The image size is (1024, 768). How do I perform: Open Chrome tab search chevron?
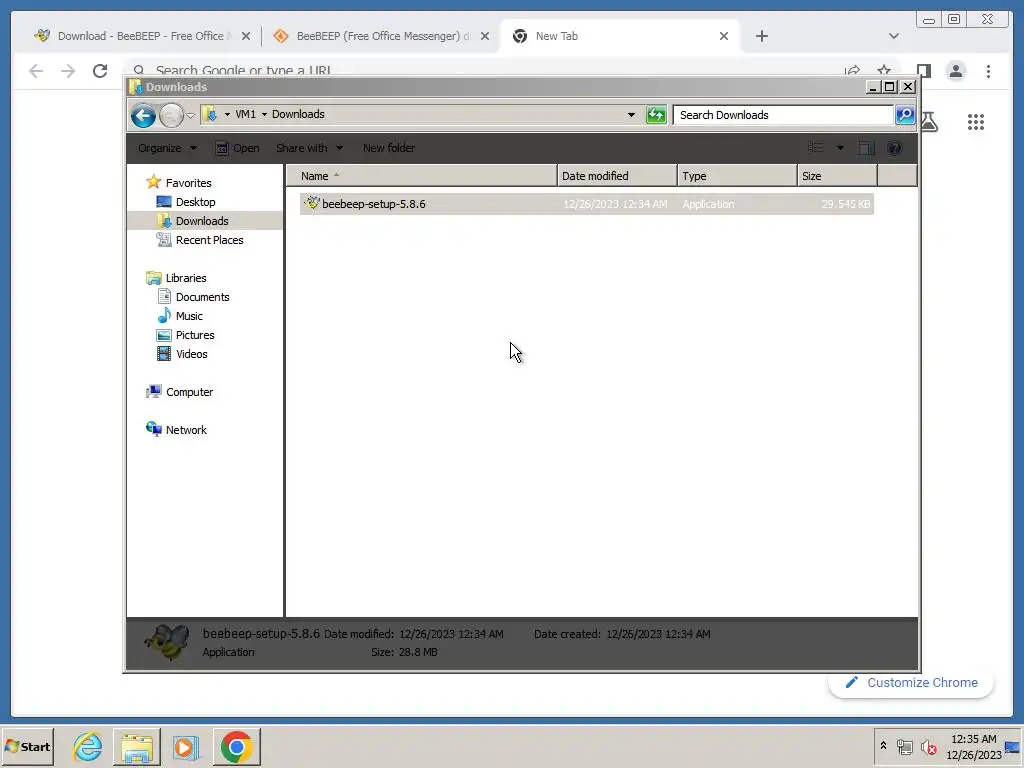pos(893,36)
